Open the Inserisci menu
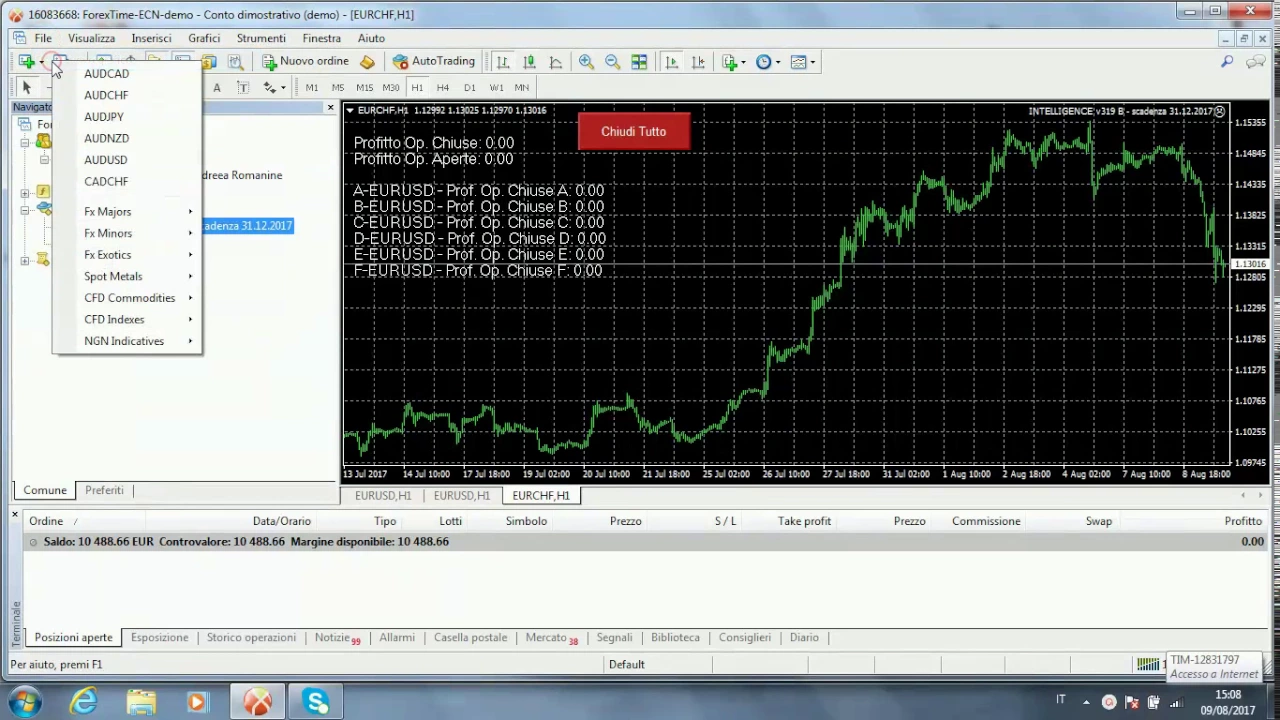 (x=151, y=38)
